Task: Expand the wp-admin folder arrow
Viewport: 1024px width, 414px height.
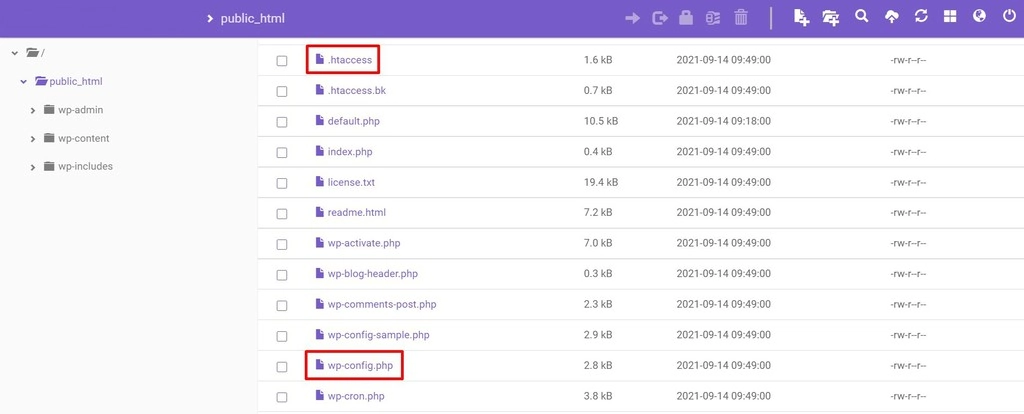Action: pyautogui.click(x=33, y=111)
